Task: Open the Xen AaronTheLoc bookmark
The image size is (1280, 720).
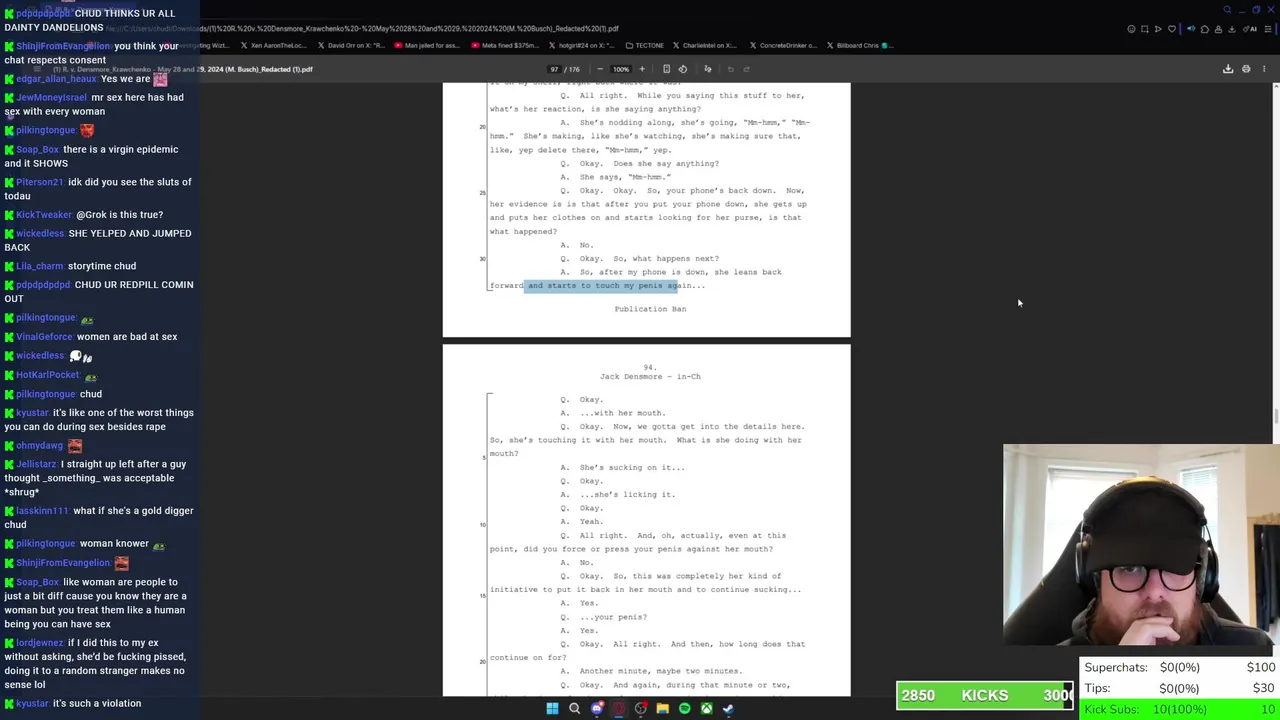Action: coord(274,45)
